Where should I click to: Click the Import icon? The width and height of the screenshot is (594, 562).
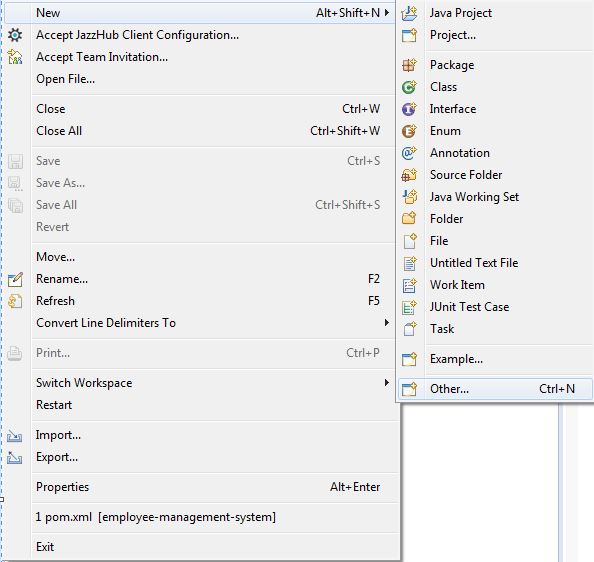14,436
